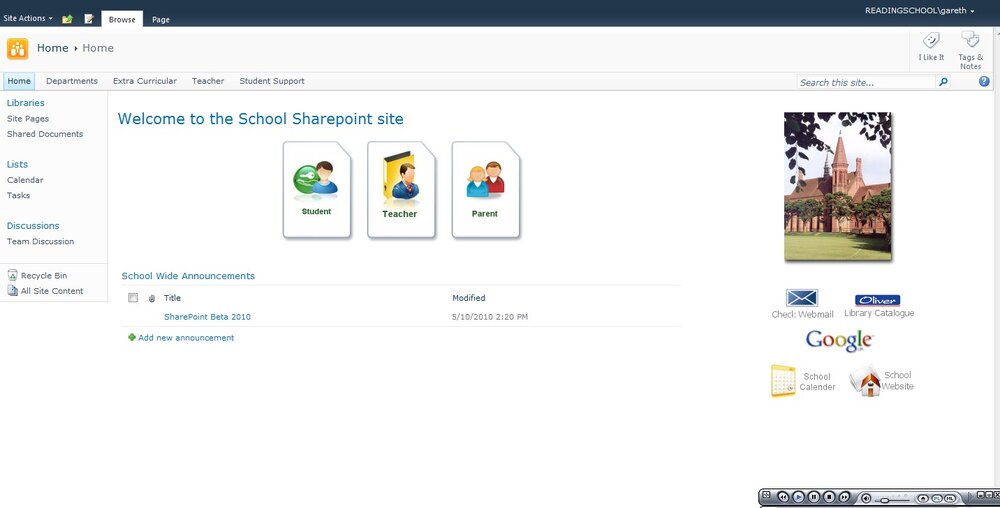The image size is (1000, 508).
Task: Mute the media player volume
Action: (866, 498)
